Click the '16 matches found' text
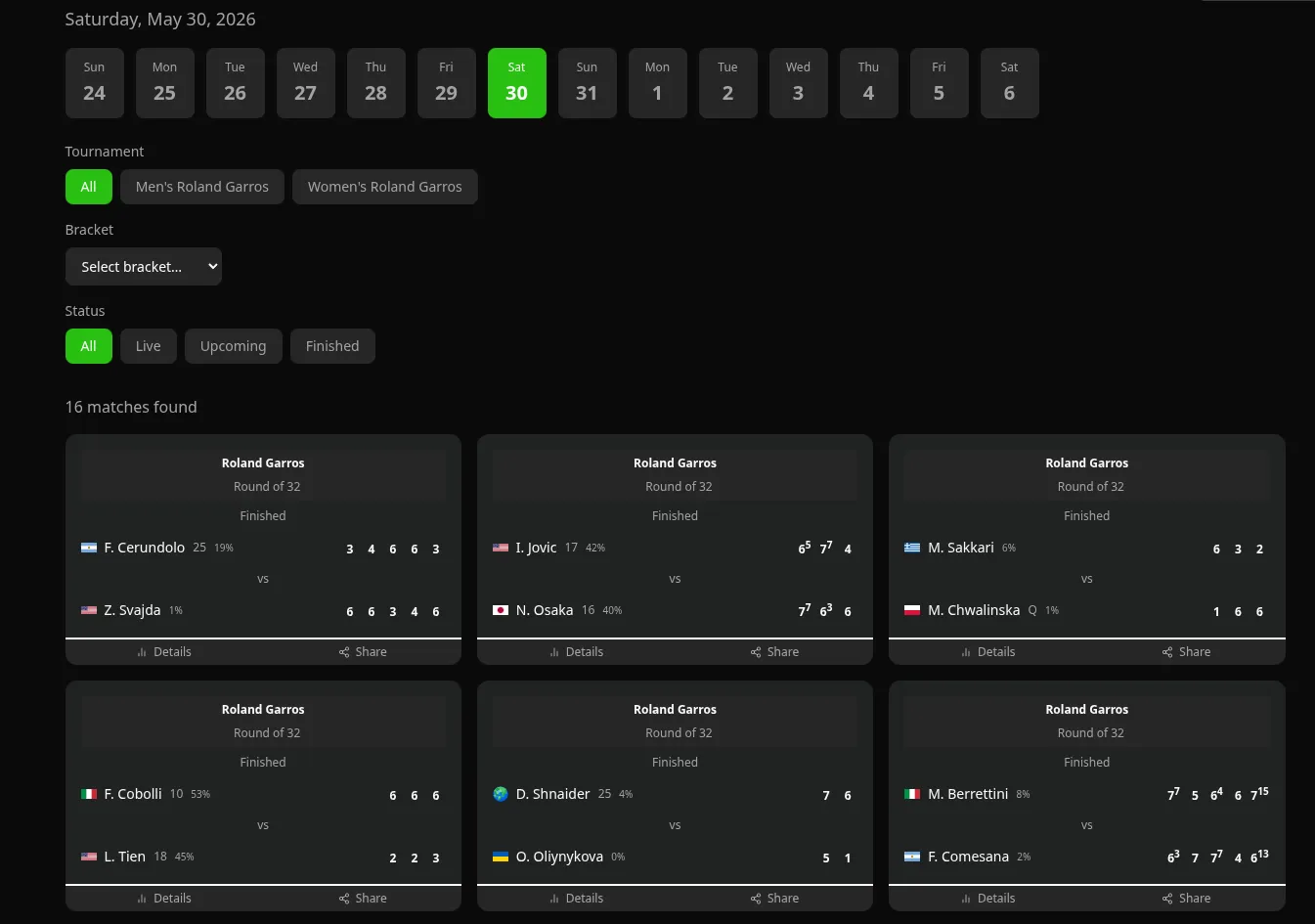 click(x=131, y=407)
